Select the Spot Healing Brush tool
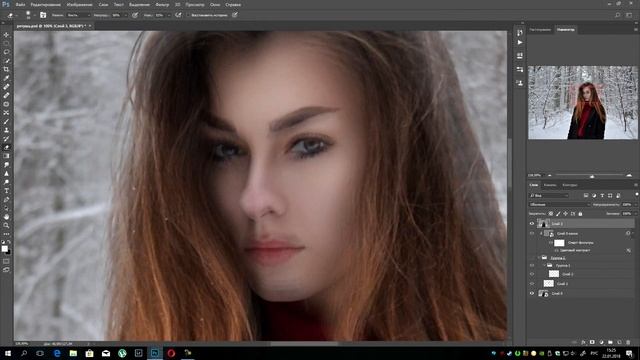The width and height of the screenshot is (640, 360). (x=6, y=87)
